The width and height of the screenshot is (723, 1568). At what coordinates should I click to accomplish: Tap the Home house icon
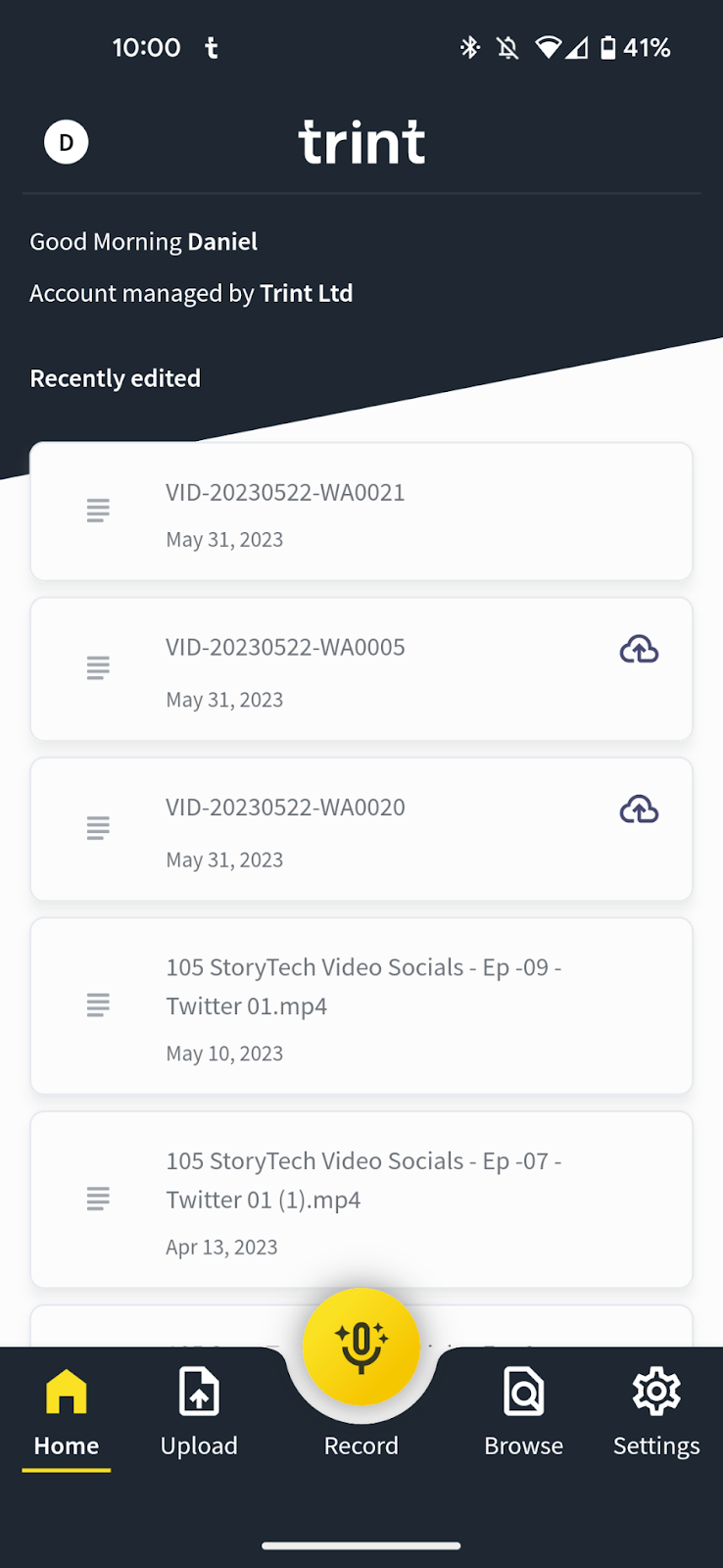67,1392
